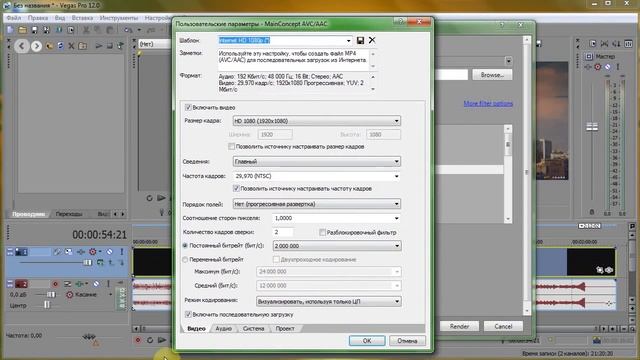Open the More filter options link
The height and width of the screenshot is (360, 640).
488,104
